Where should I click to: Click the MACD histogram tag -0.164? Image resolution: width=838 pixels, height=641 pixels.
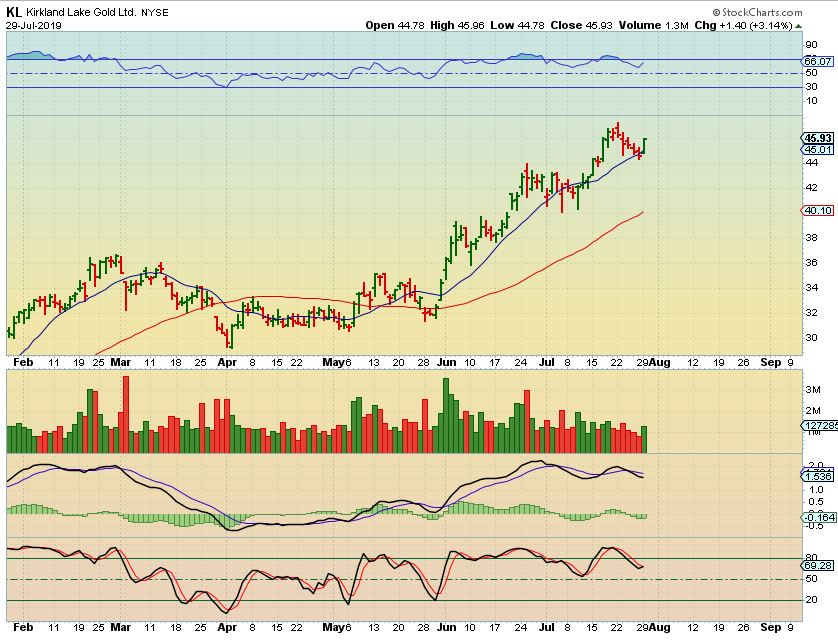(819, 517)
